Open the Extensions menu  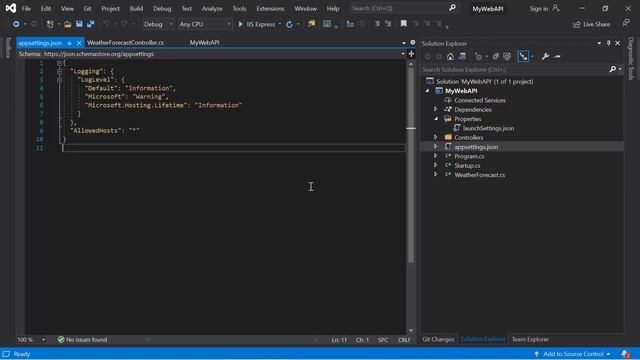click(270, 8)
